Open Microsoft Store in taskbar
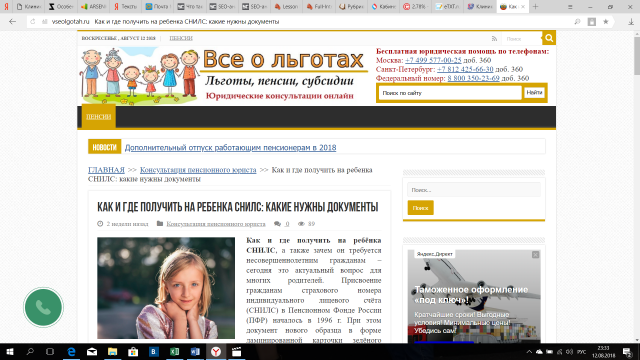The width and height of the screenshot is (640, 360). (133, 351)
